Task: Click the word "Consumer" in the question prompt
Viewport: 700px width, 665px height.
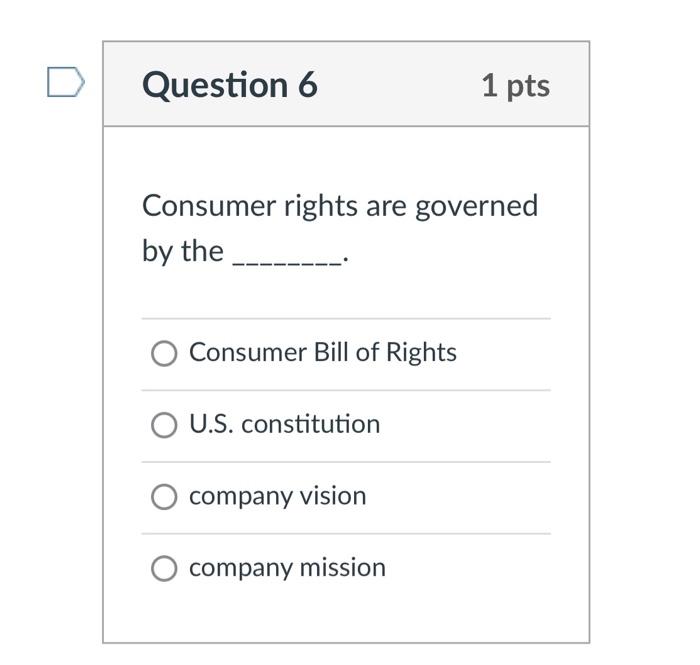Action: (x=207, y=206)
